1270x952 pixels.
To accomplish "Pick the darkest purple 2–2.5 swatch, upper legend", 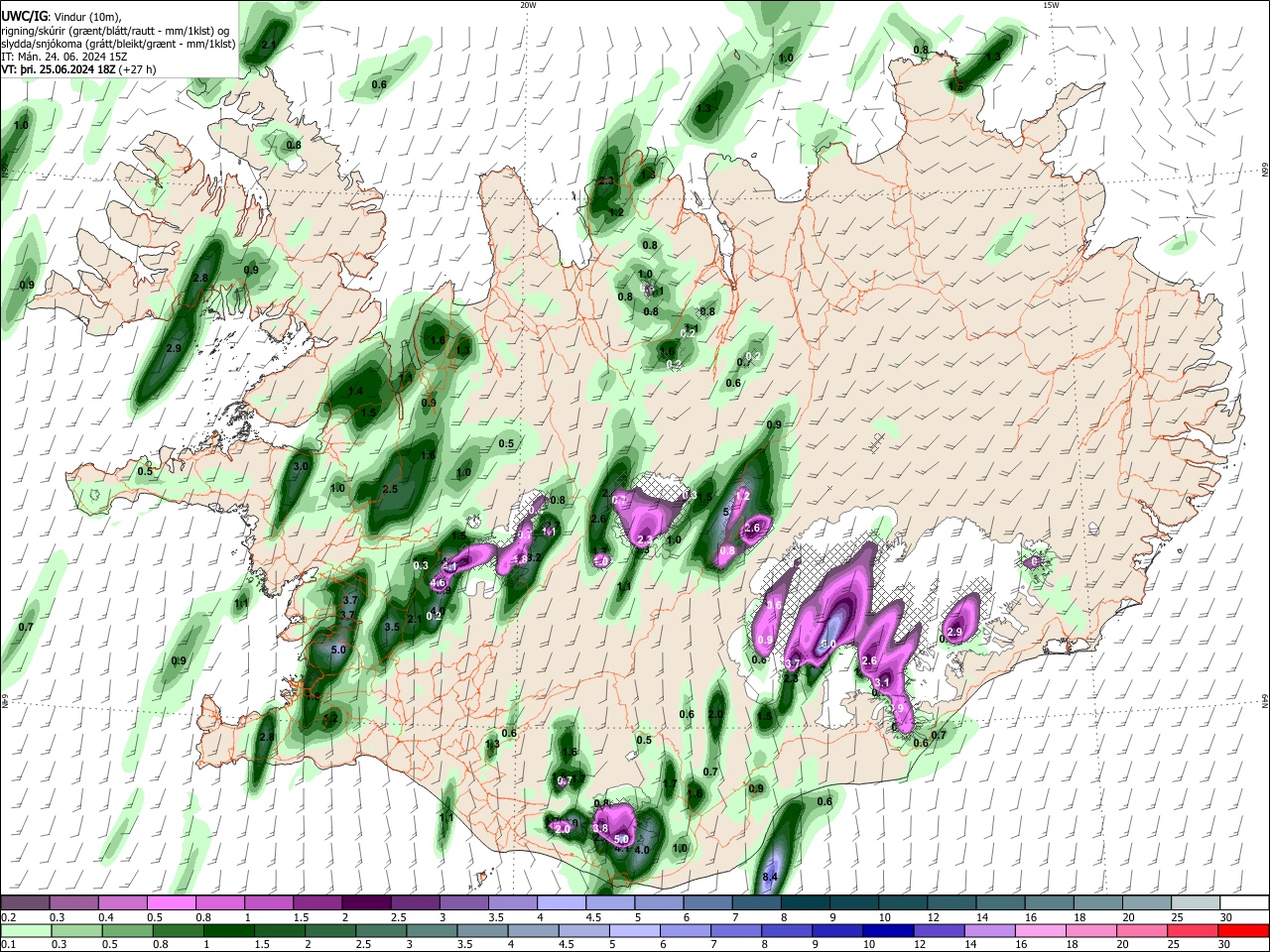I will click(x=366, y=903).
